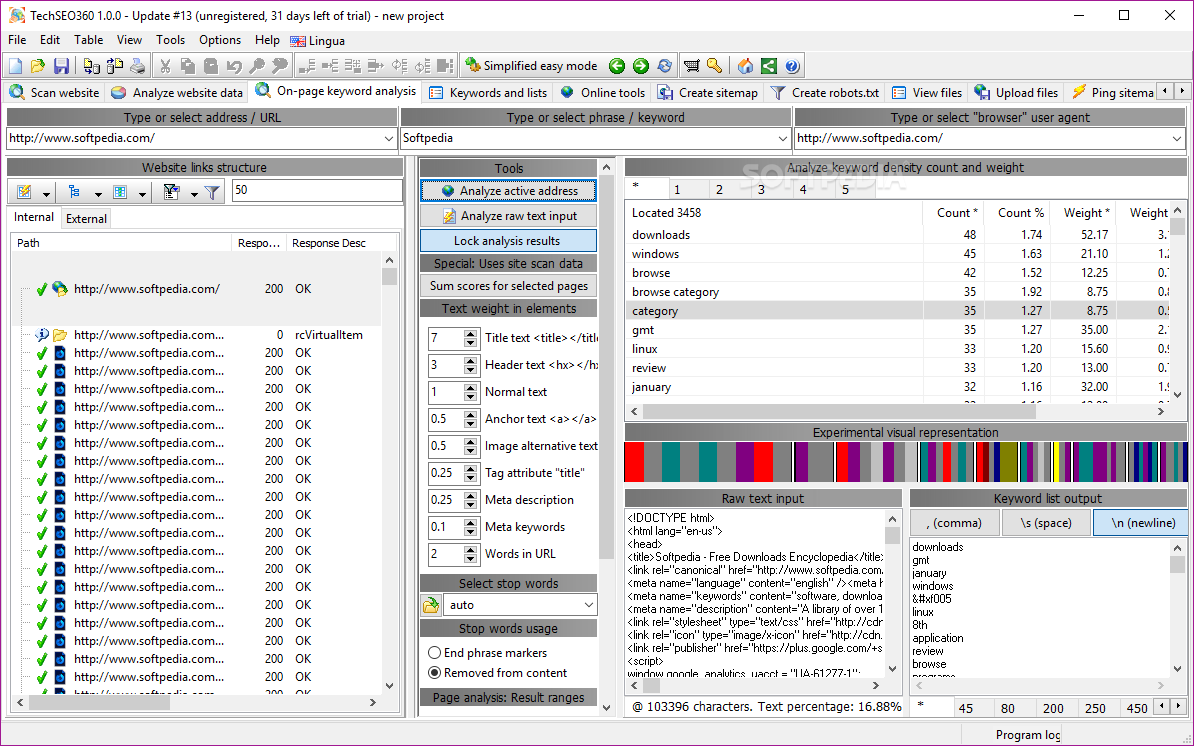Open the stop words auto dropdown

tap(589, 605)
